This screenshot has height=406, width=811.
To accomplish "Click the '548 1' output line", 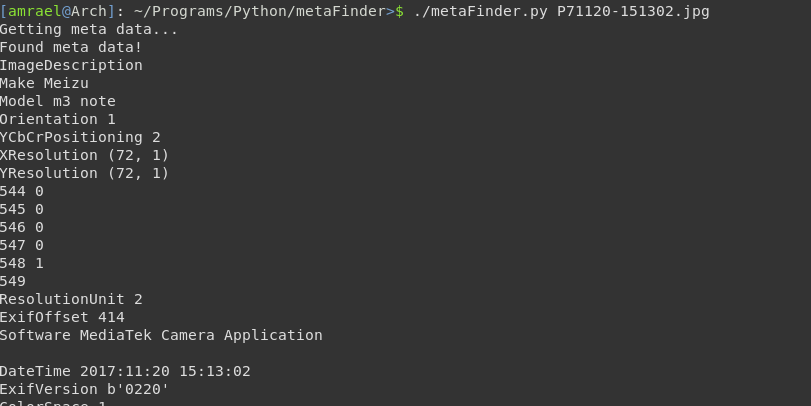I will 22,263.
